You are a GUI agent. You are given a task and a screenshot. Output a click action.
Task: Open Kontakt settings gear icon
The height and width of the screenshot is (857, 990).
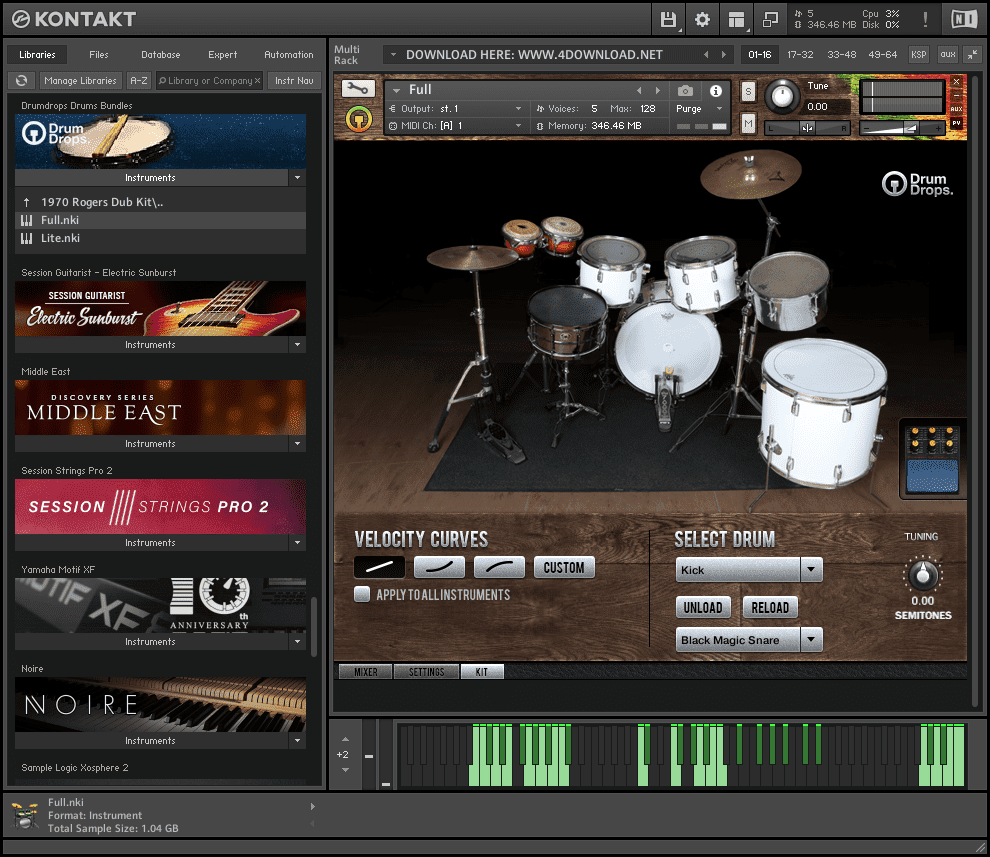(702, 19)
